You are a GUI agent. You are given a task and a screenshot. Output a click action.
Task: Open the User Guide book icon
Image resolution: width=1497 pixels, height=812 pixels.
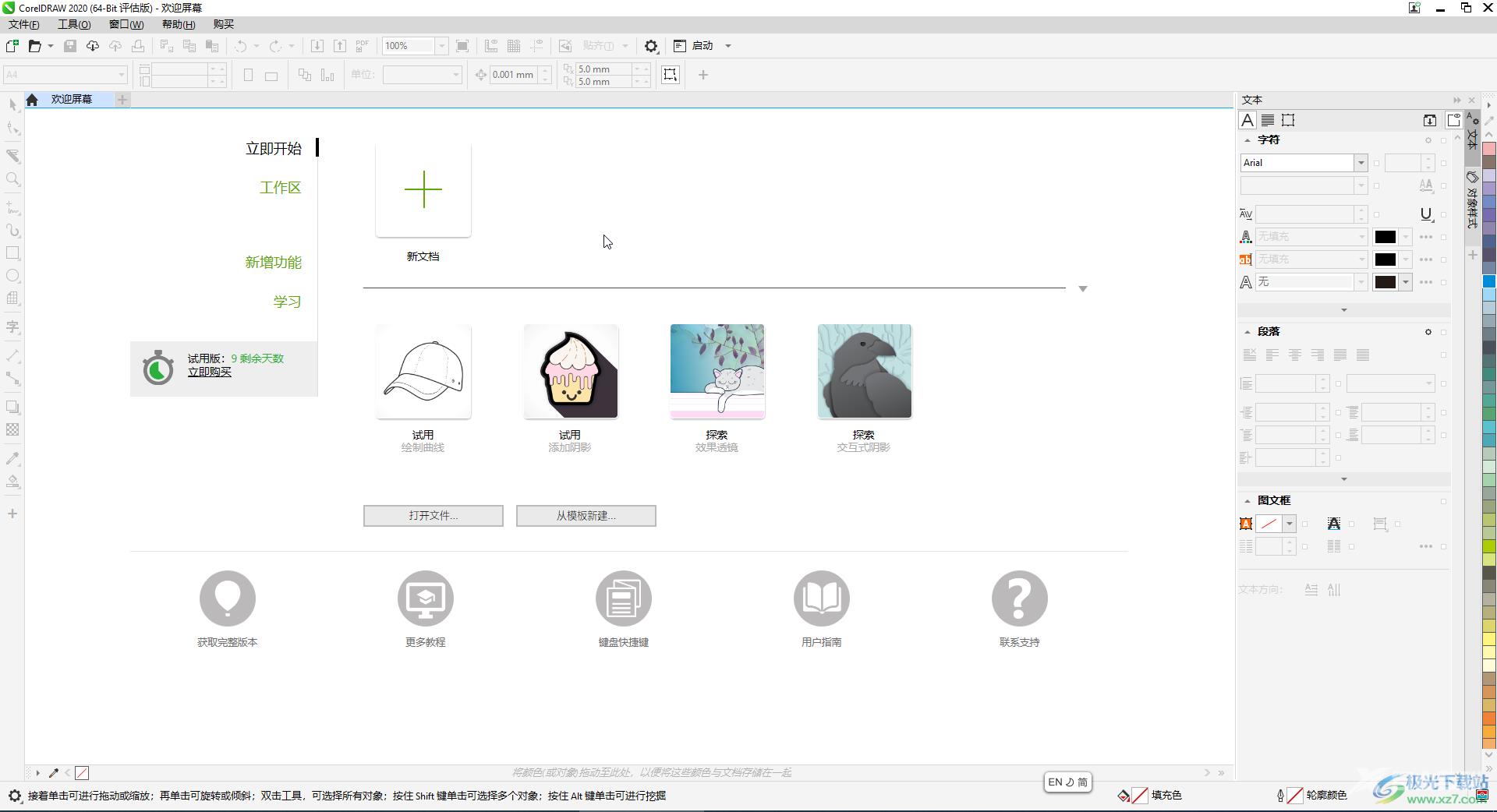822,598
